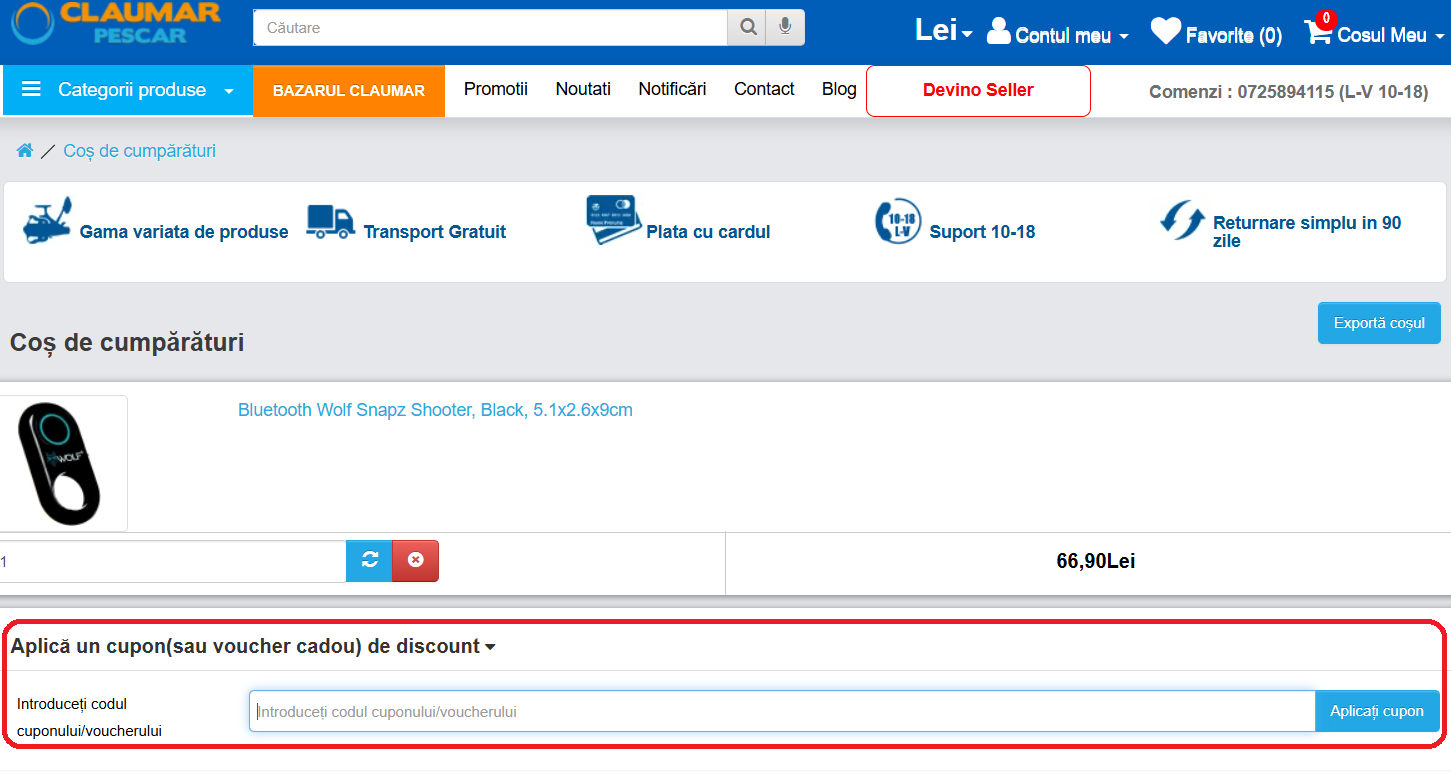1451x774 pixels.
Task: Click the Claumar Pescar logo
Action: pos(117,24)
